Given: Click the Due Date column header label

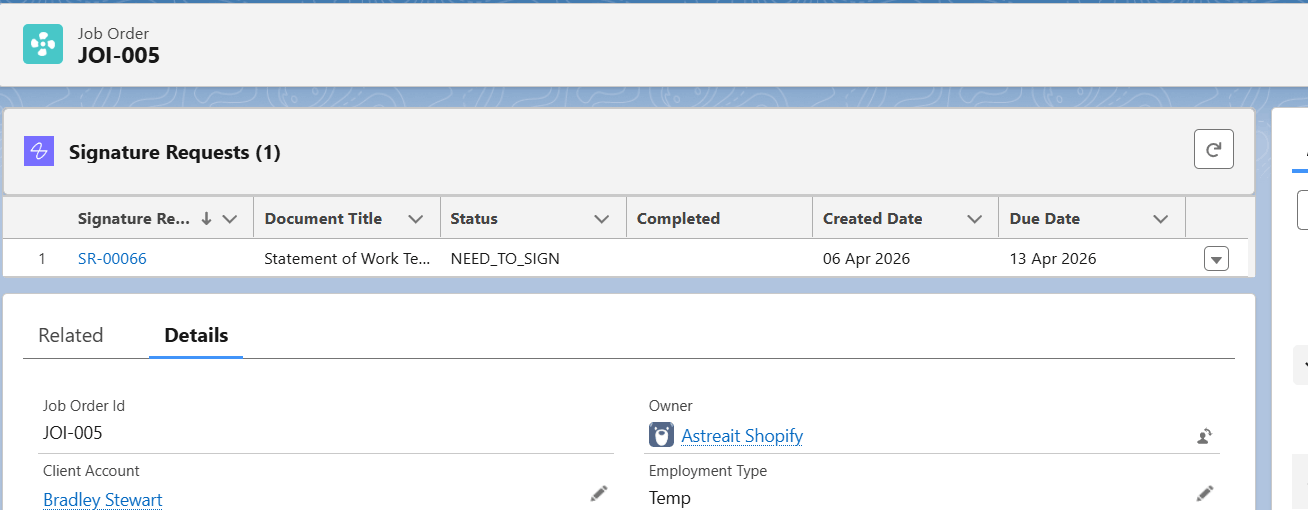Looking at the screenshot, I should tap(1045, 219).
